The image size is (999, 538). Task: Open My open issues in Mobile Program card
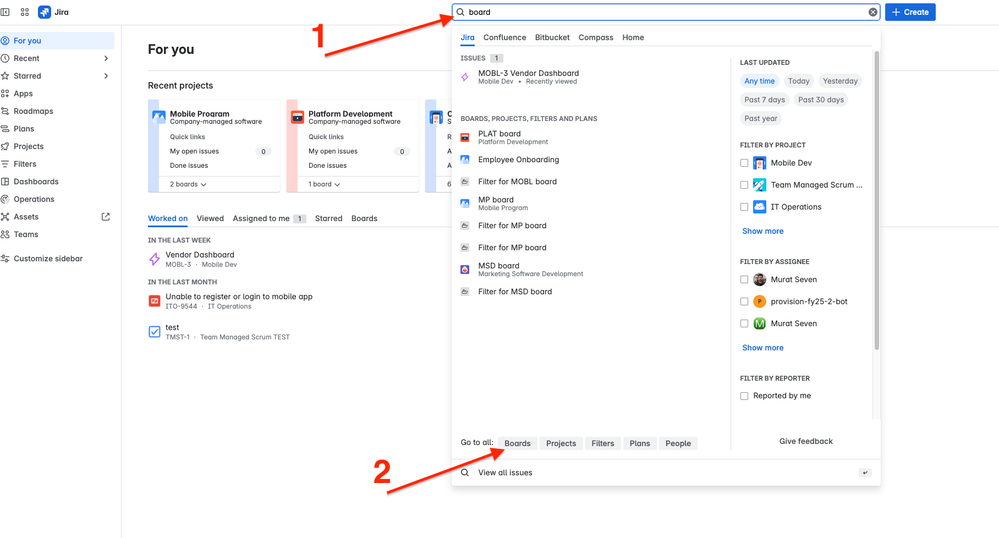pos(194,152)
